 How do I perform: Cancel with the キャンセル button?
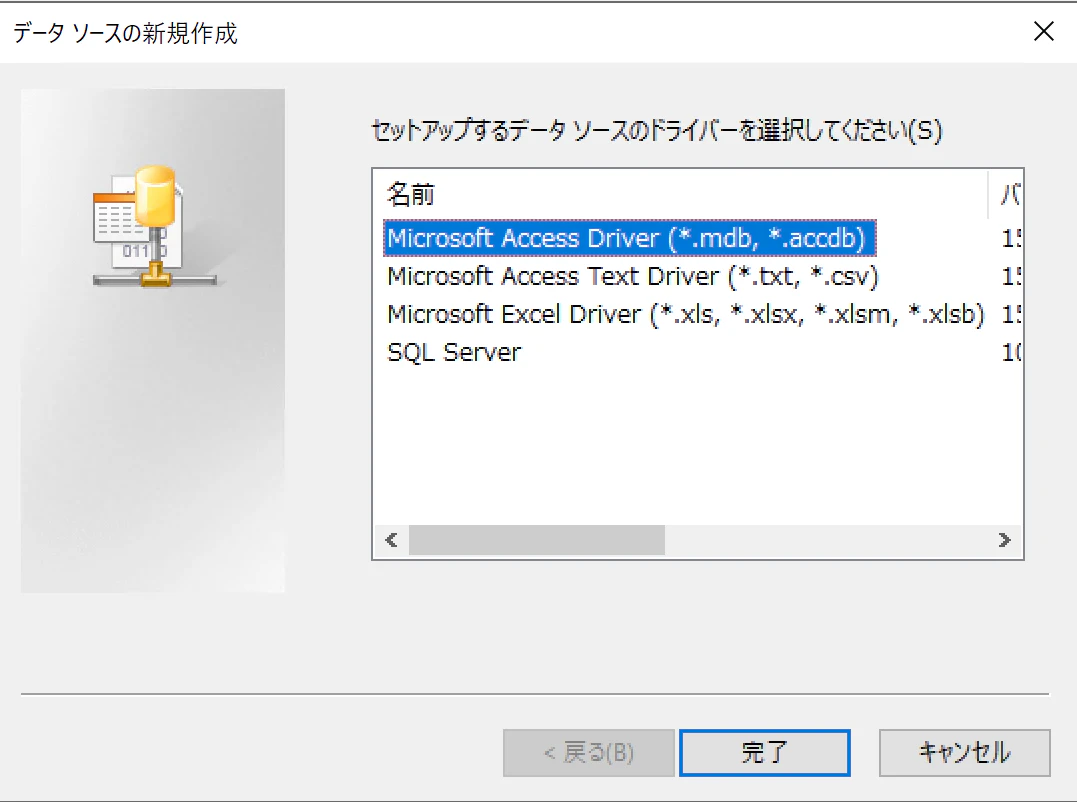point(964,753)
